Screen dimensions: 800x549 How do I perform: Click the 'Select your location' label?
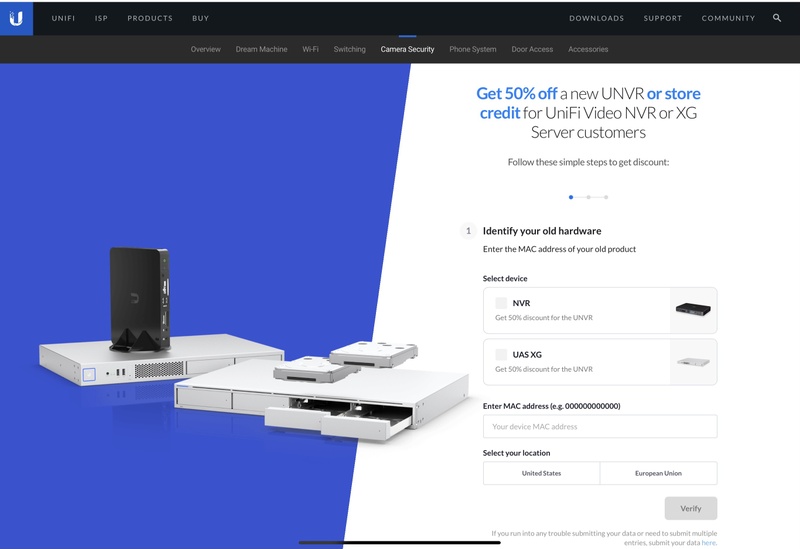click(x=516, y=453)
